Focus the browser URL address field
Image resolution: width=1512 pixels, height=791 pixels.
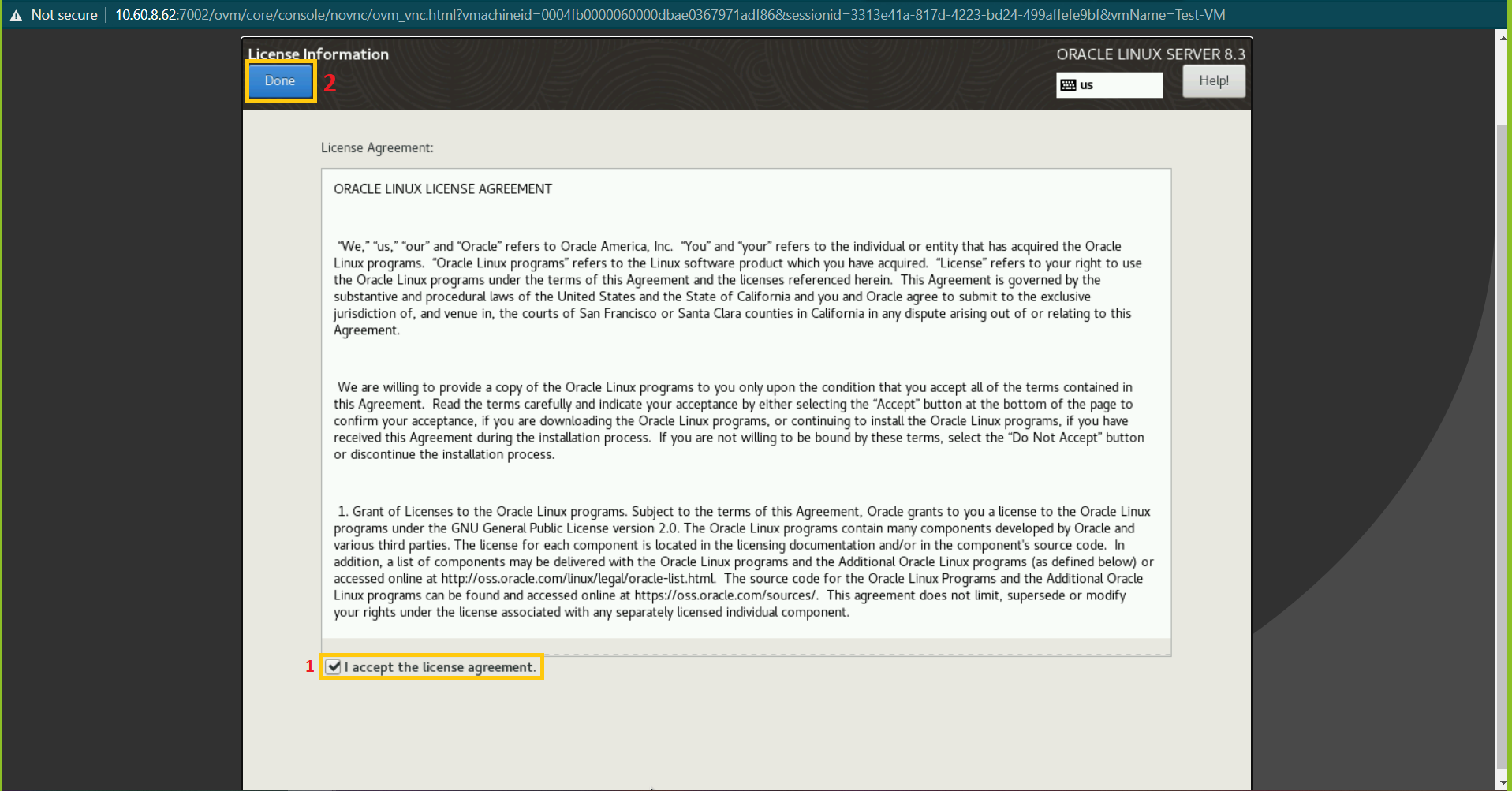pyautogui.click(x=670, y=15)
